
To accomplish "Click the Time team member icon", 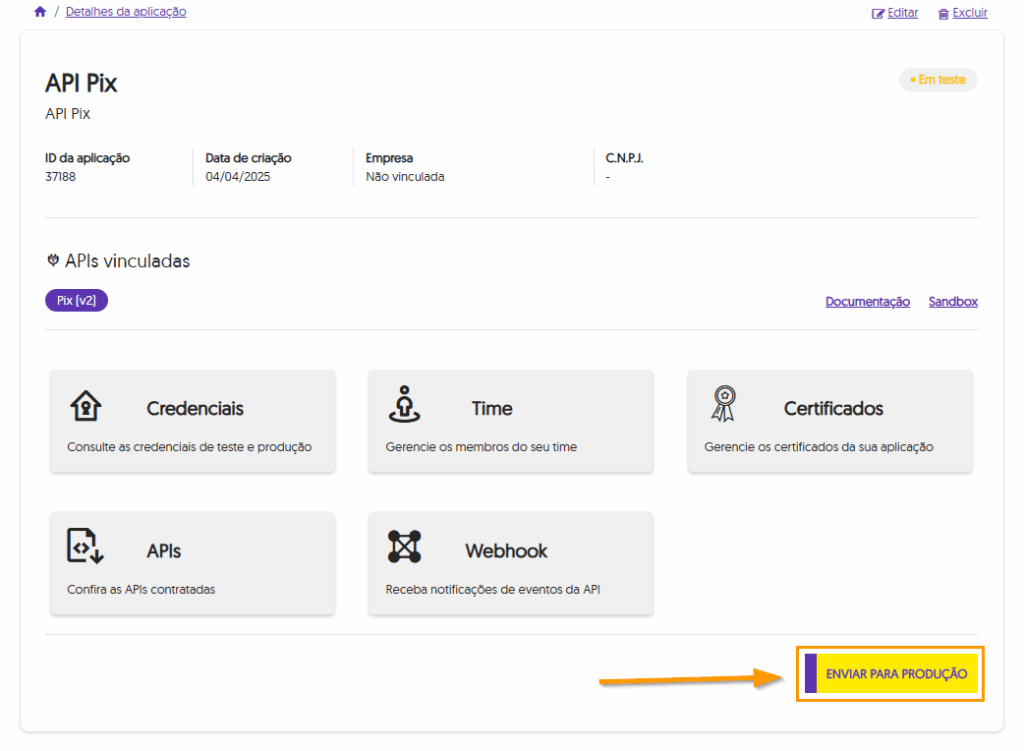I will pos(404,404).
